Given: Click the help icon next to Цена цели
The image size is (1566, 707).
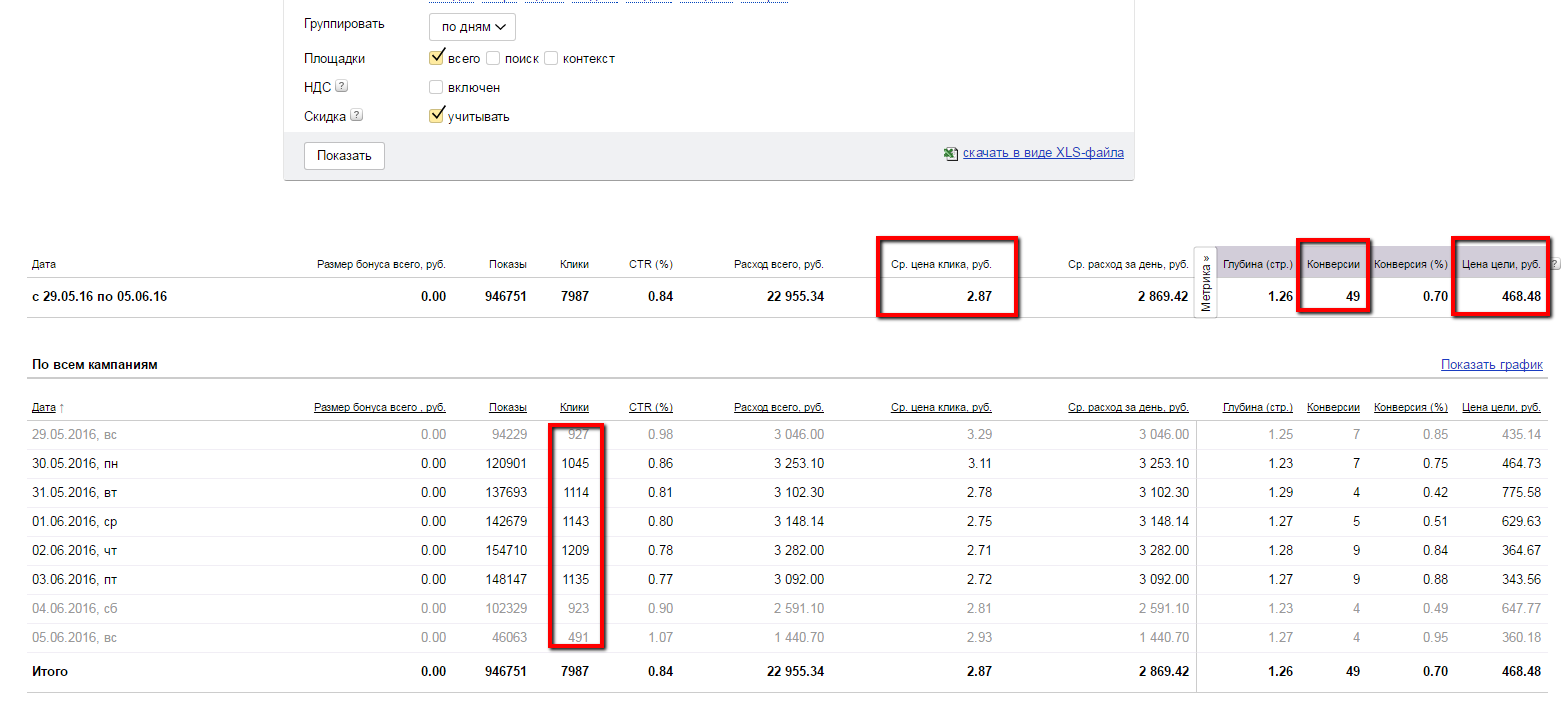Looking at the screenshot, I should pos(1554,264).
